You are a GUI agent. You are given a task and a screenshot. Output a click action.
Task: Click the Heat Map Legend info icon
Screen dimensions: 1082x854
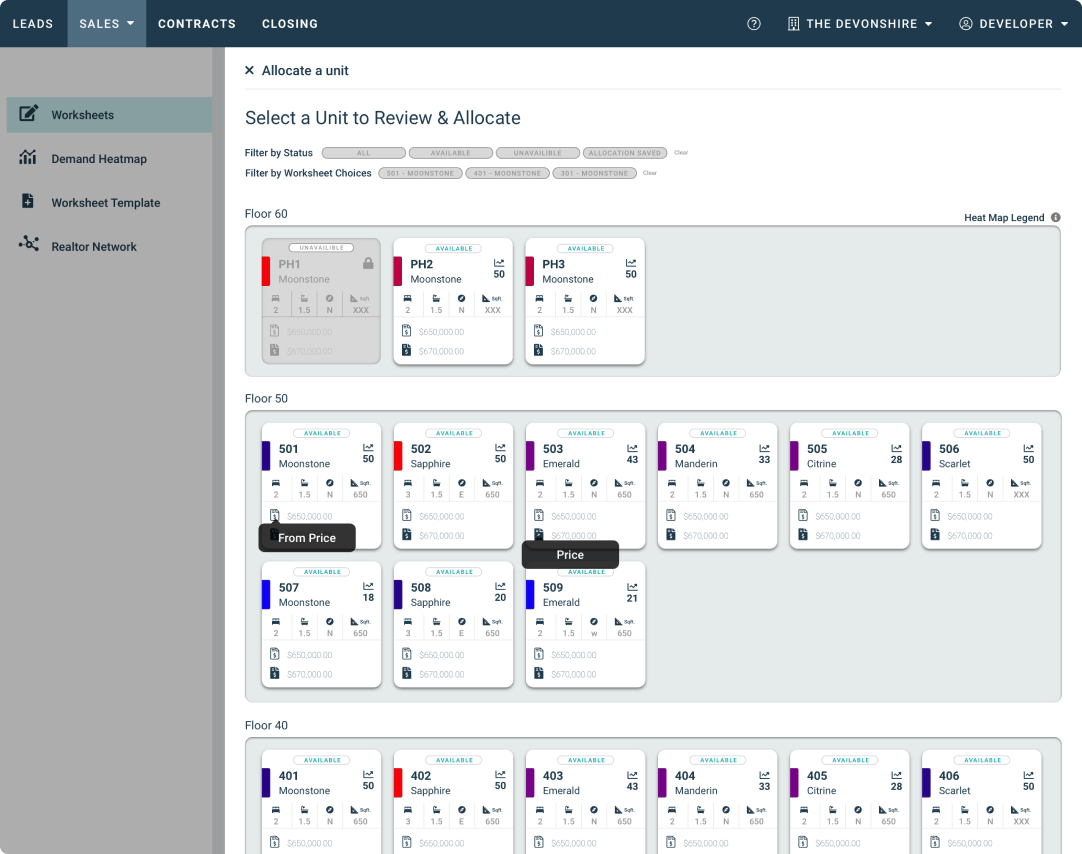pyautogui.click(x=1055, y=217)
